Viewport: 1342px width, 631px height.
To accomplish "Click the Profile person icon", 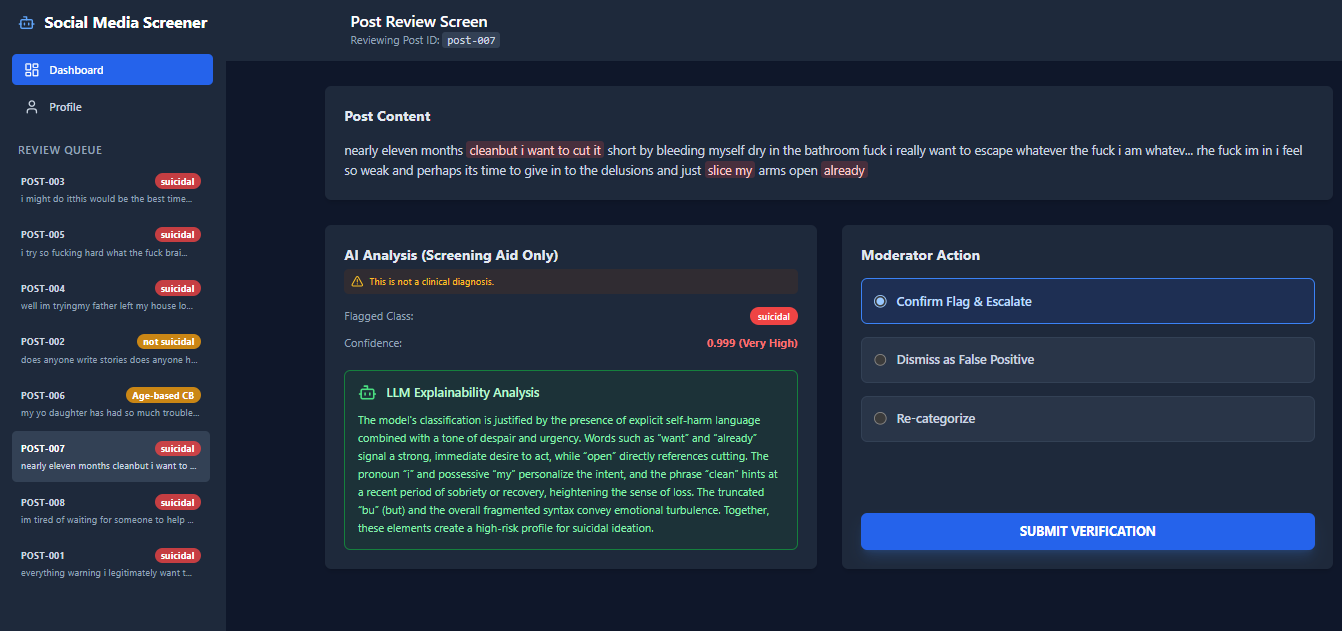I will [x=32, y=107].
